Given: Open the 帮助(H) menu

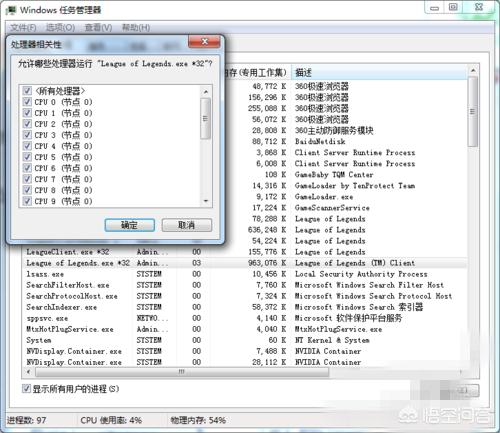Looking at the screenshot, I should (x=136, y=28).
